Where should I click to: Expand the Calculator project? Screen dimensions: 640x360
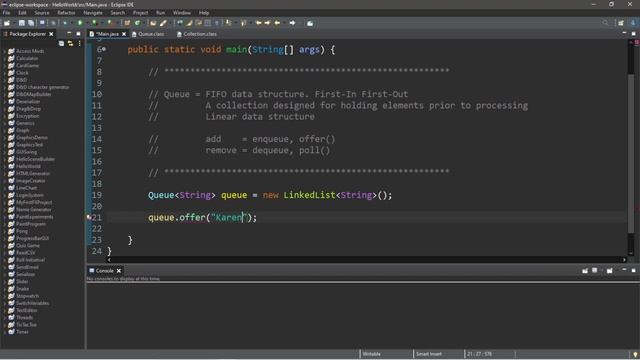[x=5, y=58]
